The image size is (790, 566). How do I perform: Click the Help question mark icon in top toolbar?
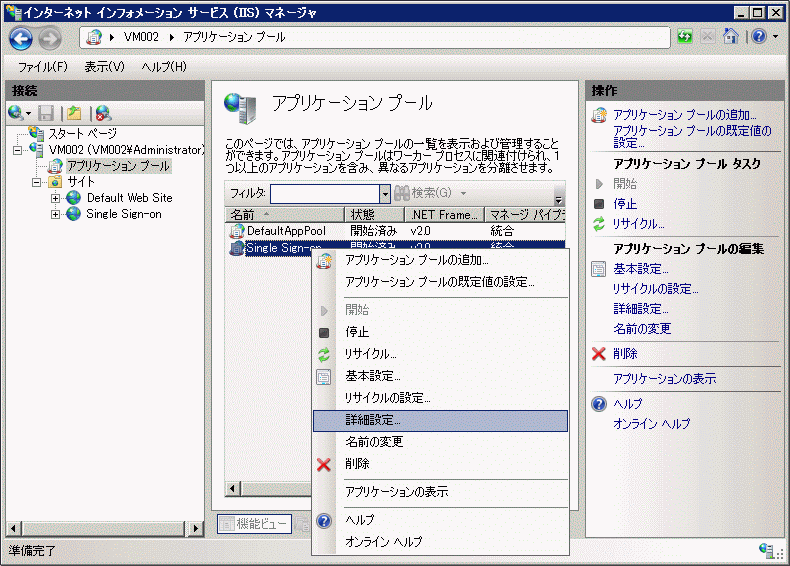click(759, 36)
